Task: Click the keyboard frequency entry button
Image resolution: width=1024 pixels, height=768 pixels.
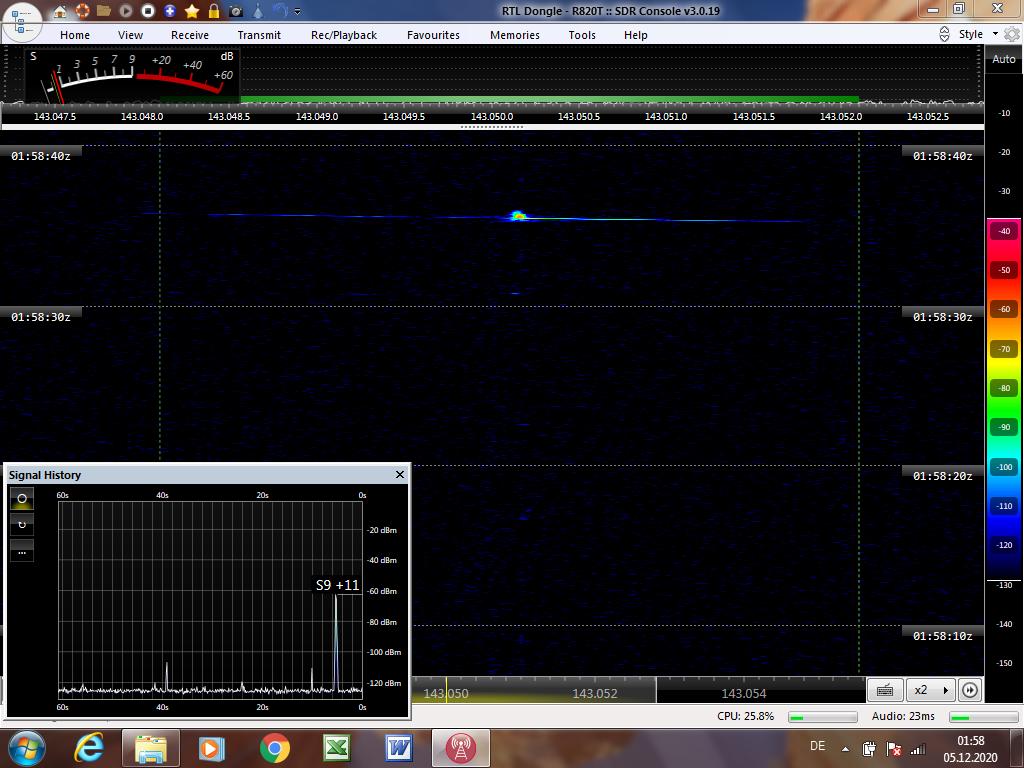Action: click(x=885, y=690)
